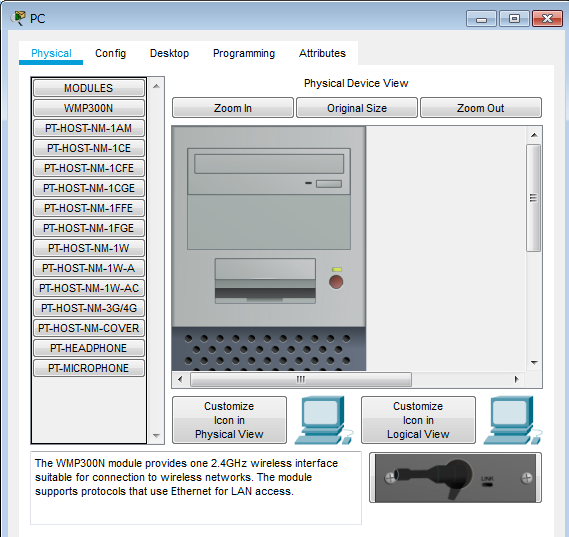This screenshot has width=569, height=537.
Task: Click the physical view PC icon
Action: click(324, 420)
